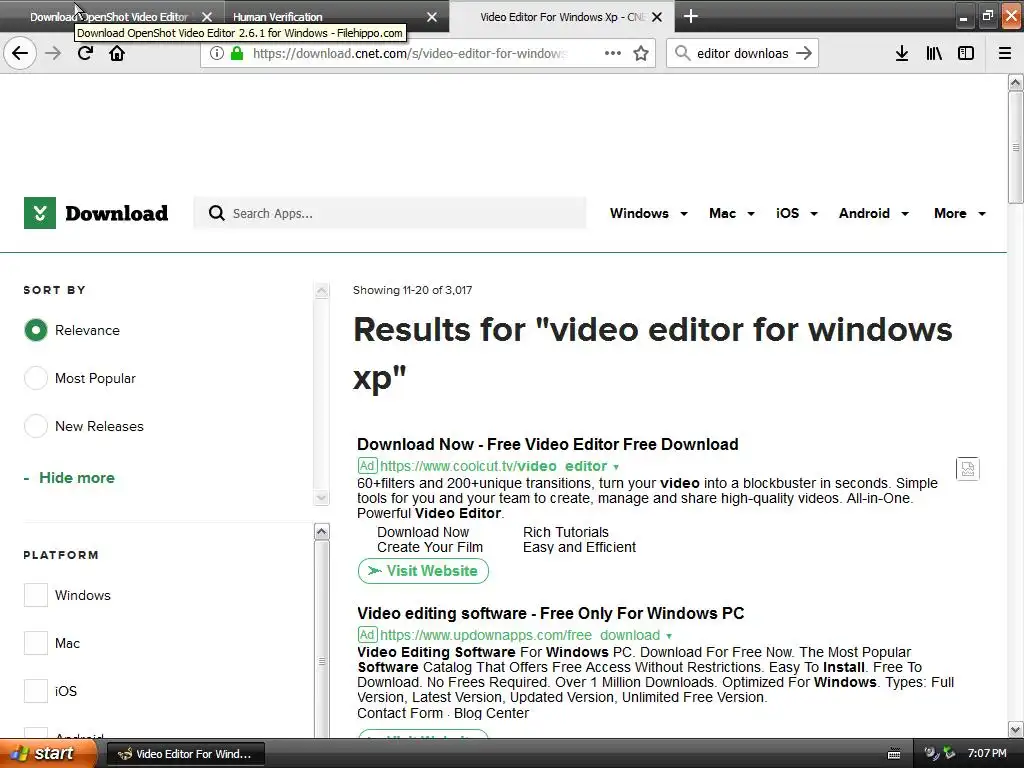Bookmark this page with the star icon
Image resolution: width=1024 pixels, height=768 pixels.
641,54
